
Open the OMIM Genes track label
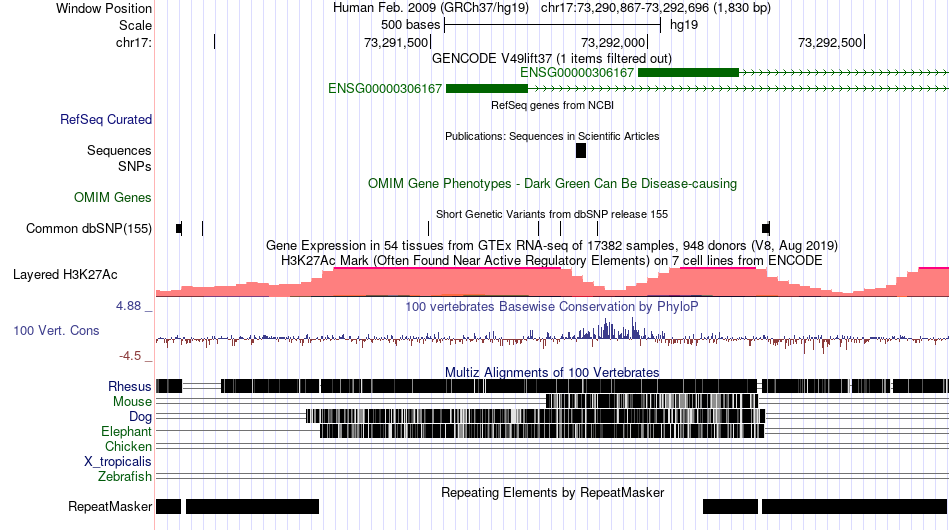113,197
